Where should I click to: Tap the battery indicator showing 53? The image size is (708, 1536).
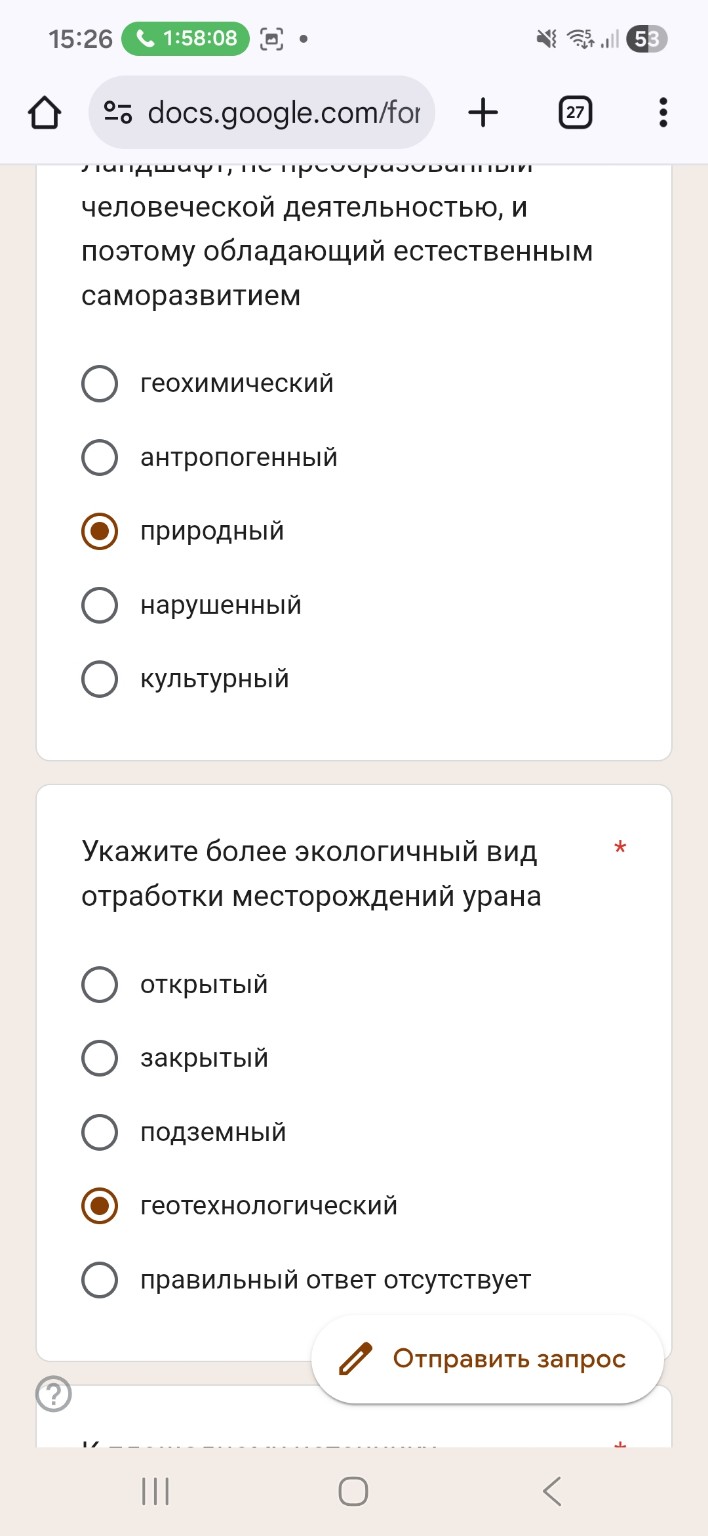click(x=645, y=39)
